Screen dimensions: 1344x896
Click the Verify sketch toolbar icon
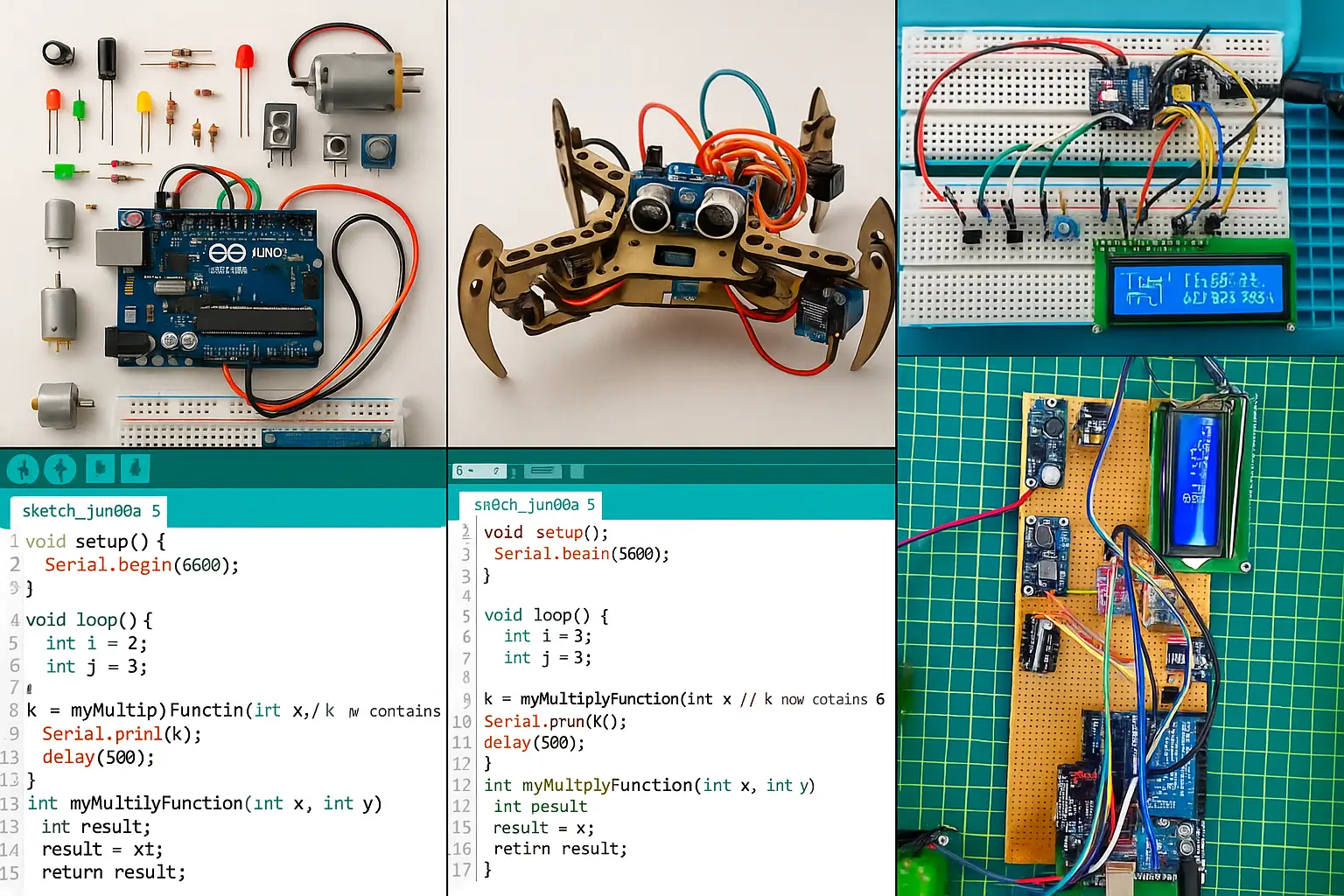pos(23,468)
